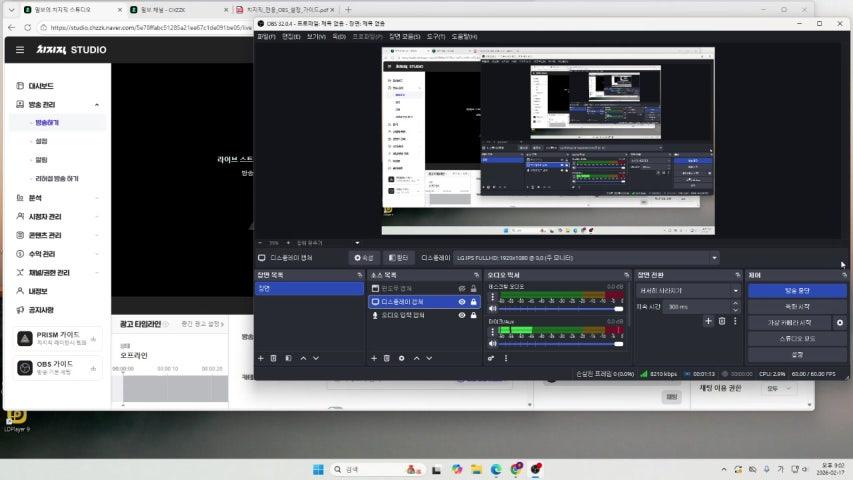The image size is (853, 480).
Task: Open the advanced audio properties gear icon
Action: click(491, 358)
